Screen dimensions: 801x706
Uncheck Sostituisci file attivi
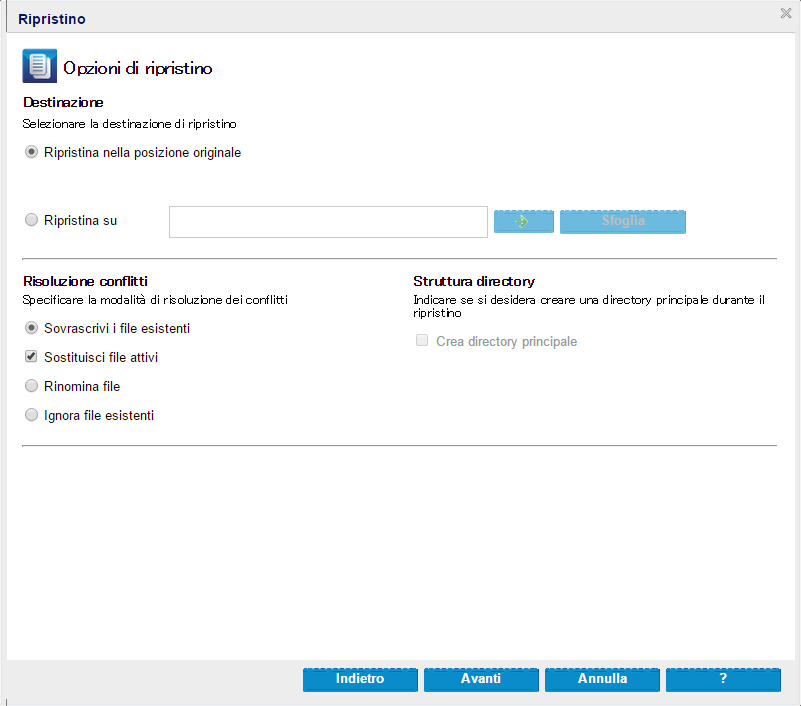(31, 356)
